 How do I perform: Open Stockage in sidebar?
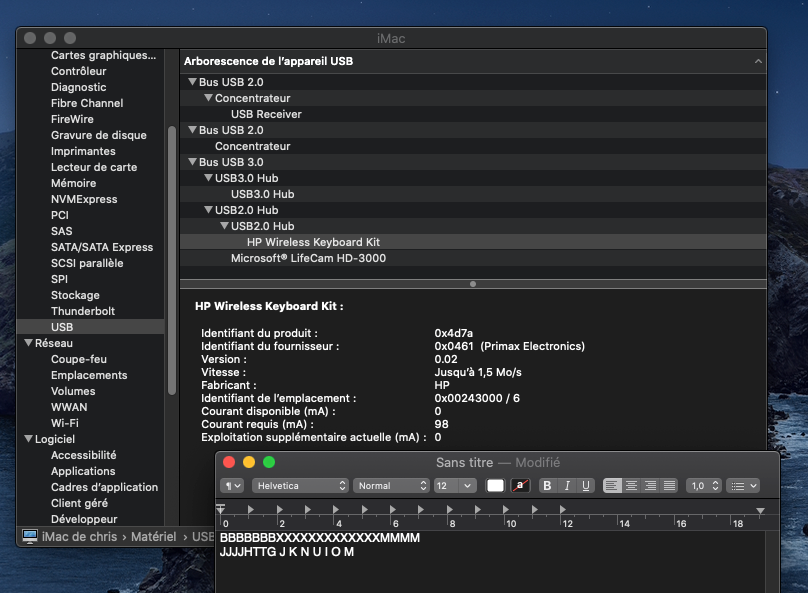click(75, 295)
